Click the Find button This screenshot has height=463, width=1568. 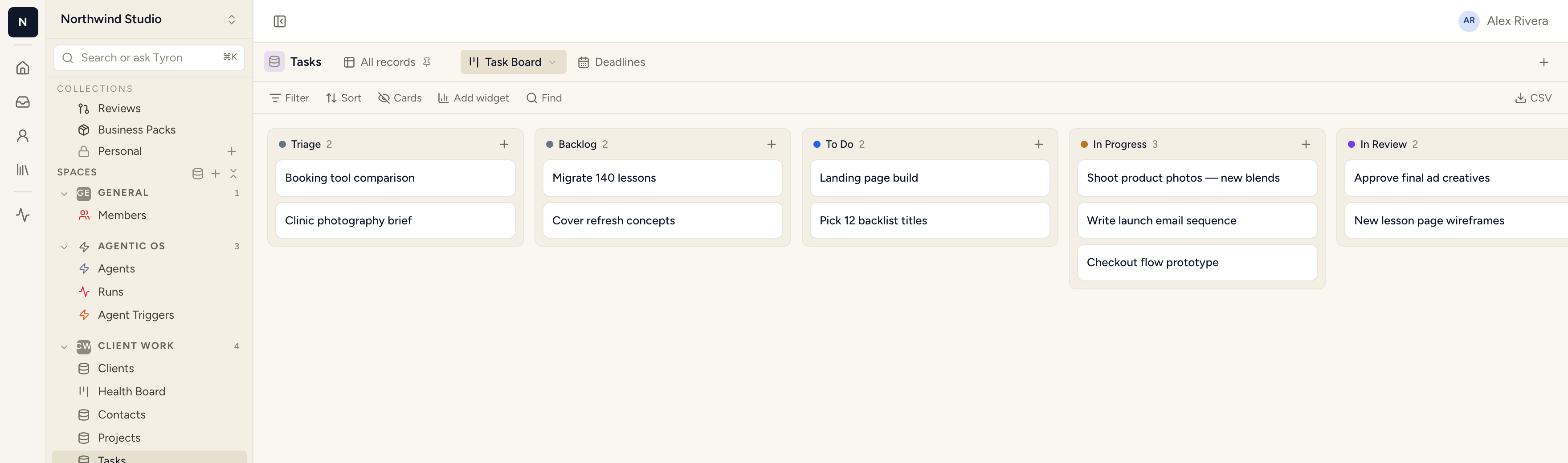click(543, 98)
